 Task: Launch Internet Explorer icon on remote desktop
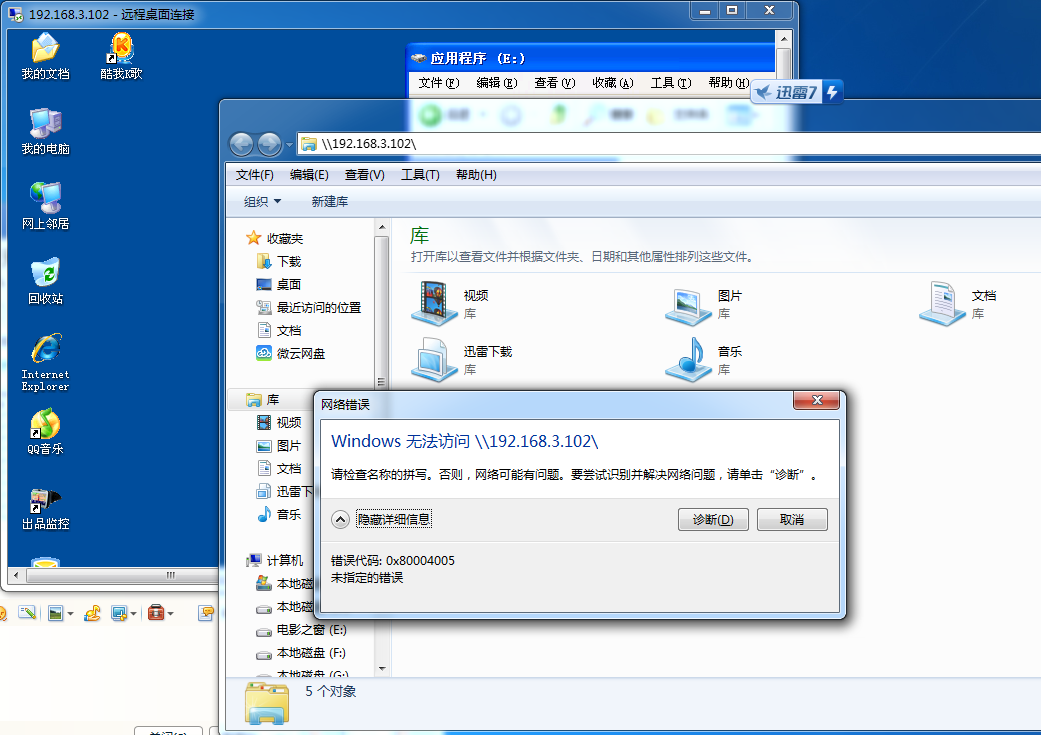45,362
